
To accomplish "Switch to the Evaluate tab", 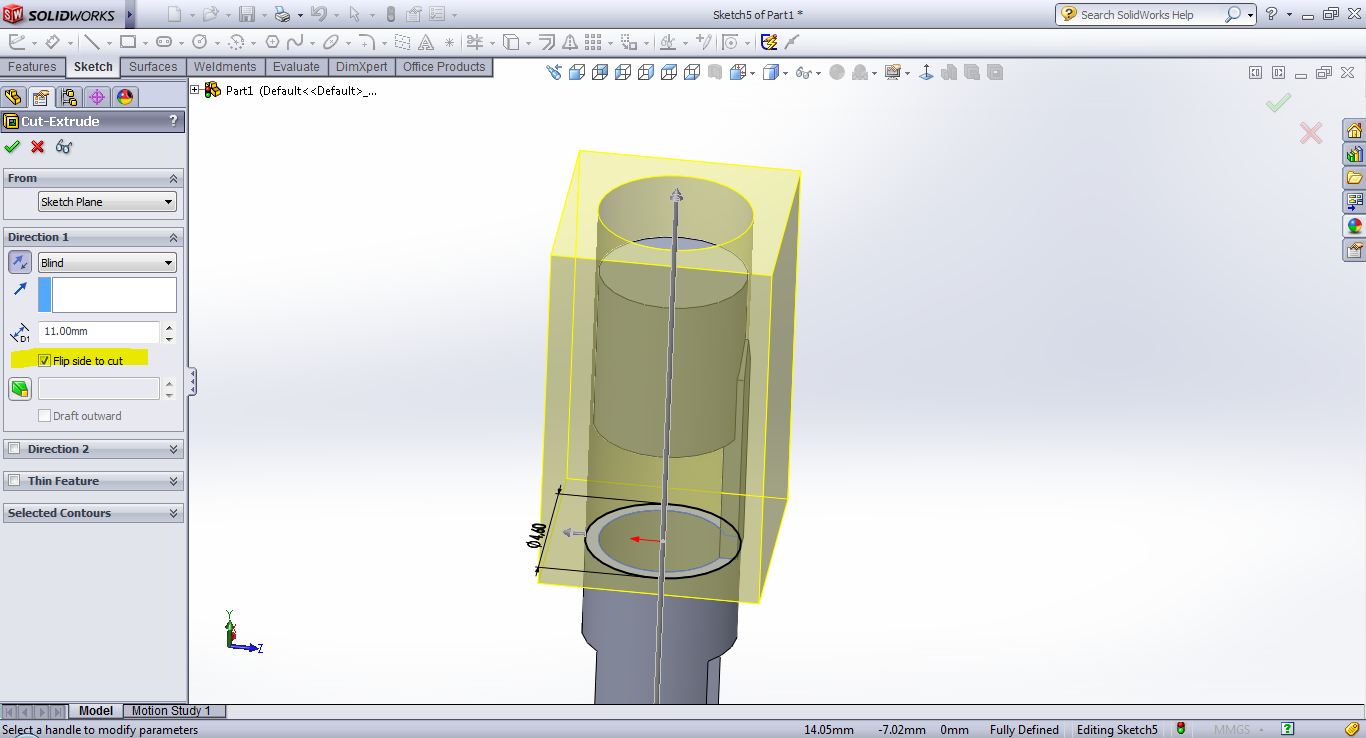I will pyautogui.click(x=296, y=67).
